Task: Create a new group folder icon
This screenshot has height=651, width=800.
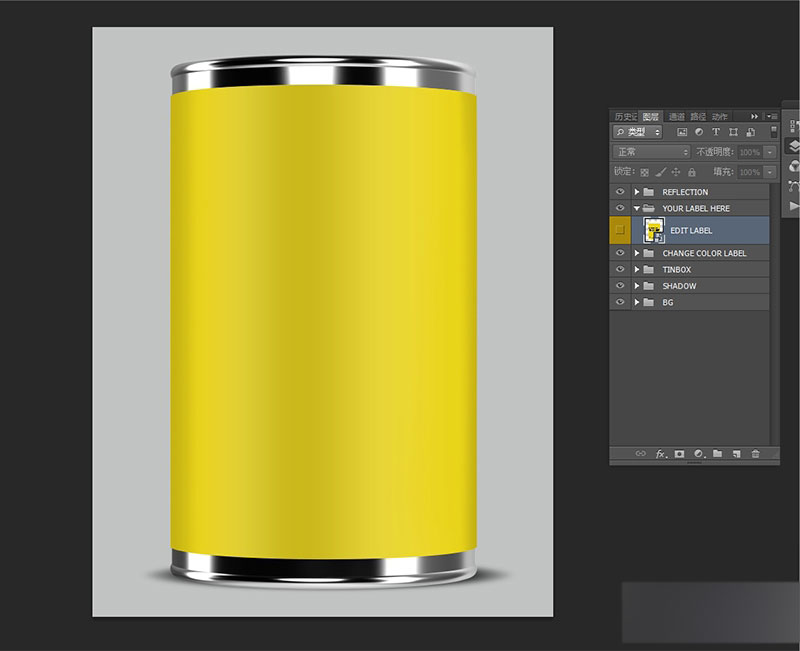Action: tap(717, 453)
